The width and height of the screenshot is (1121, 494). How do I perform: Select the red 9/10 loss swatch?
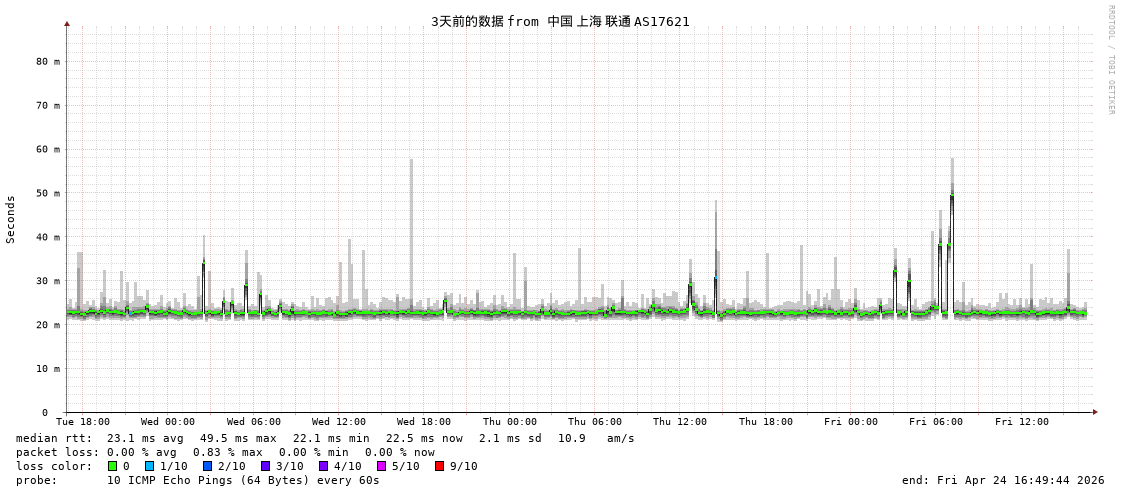439,466
